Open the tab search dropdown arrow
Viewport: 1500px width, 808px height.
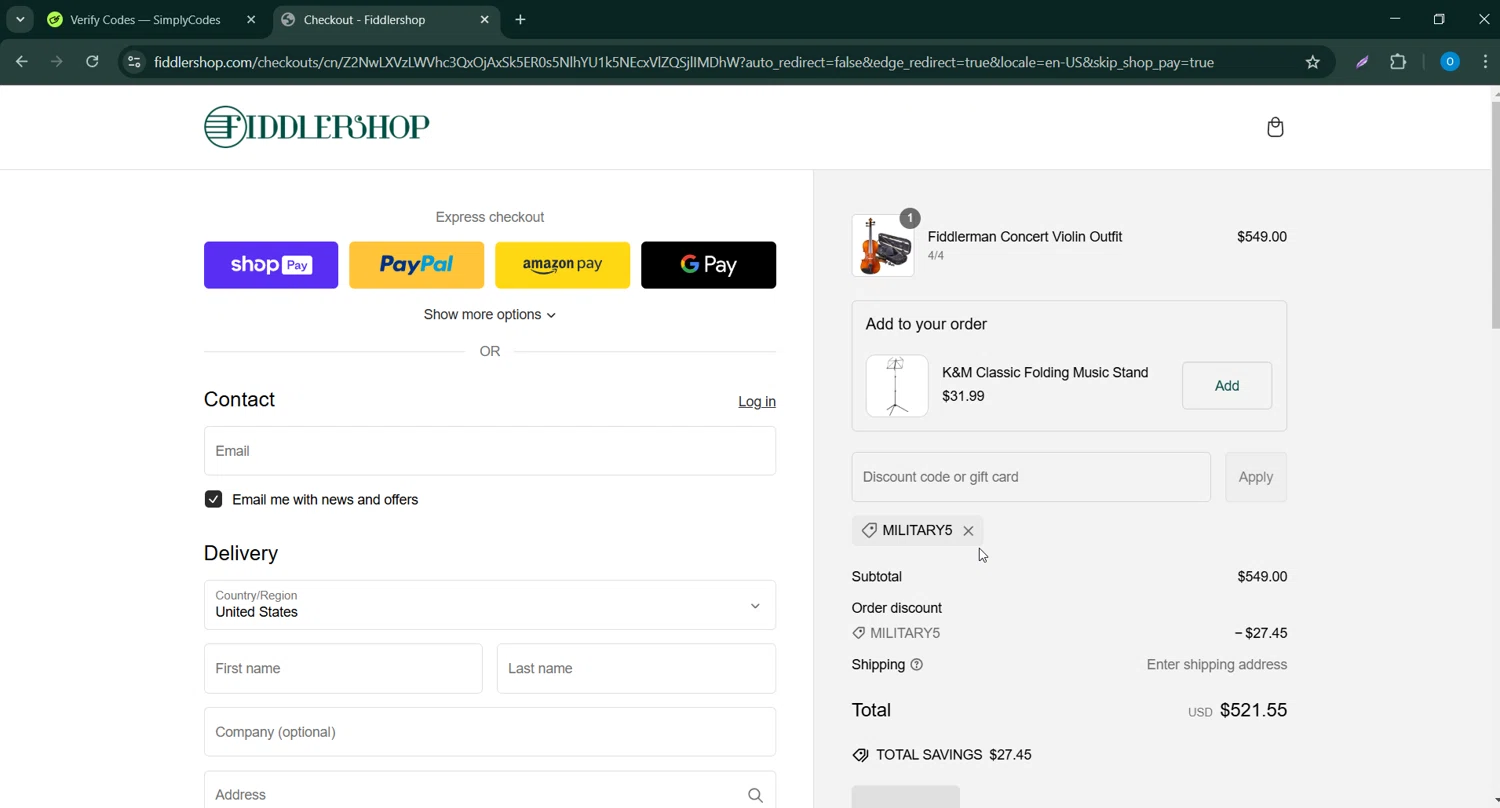20,20
